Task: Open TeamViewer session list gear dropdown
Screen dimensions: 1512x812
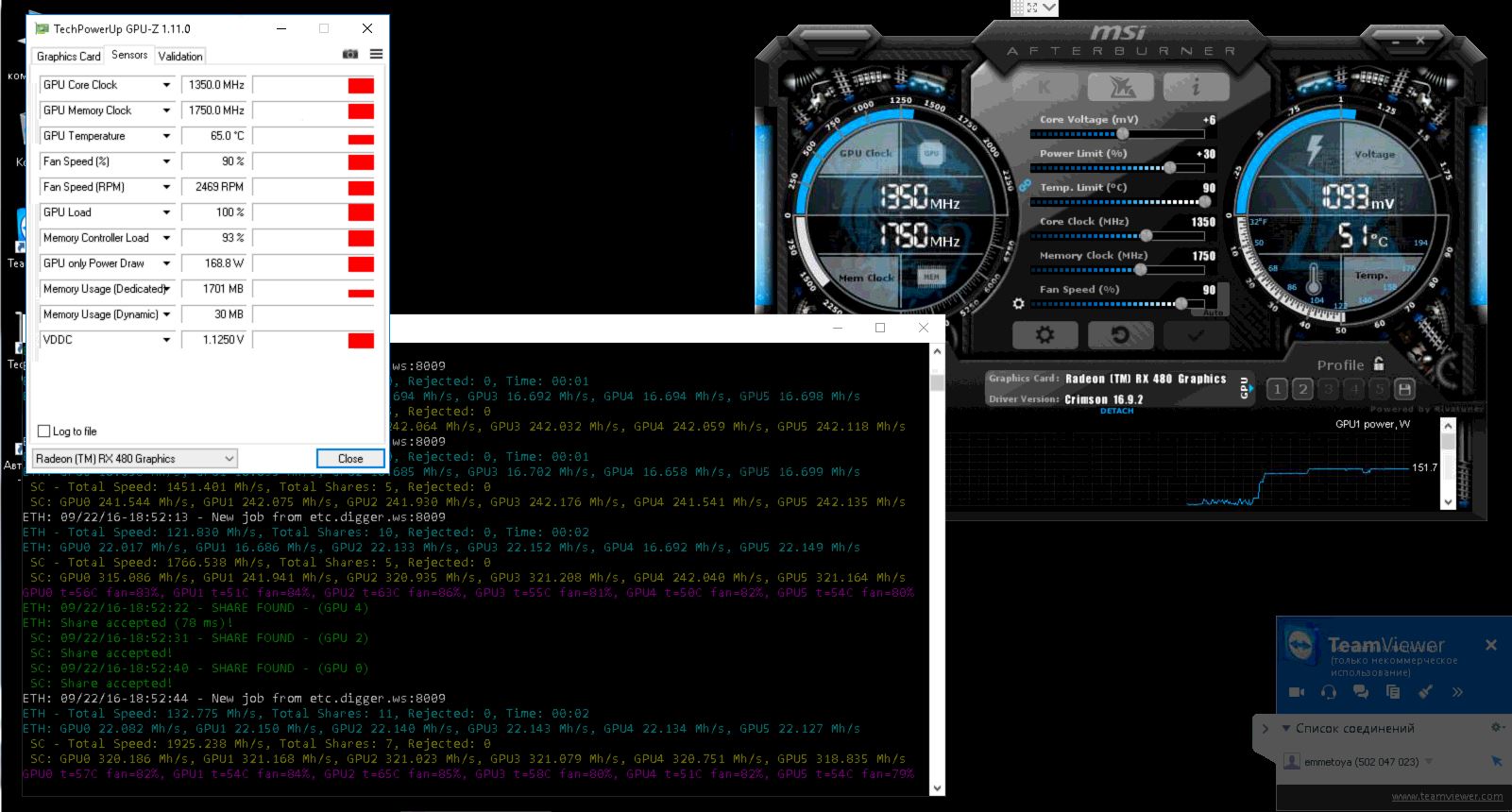Action: click(x=1497, y=727)
